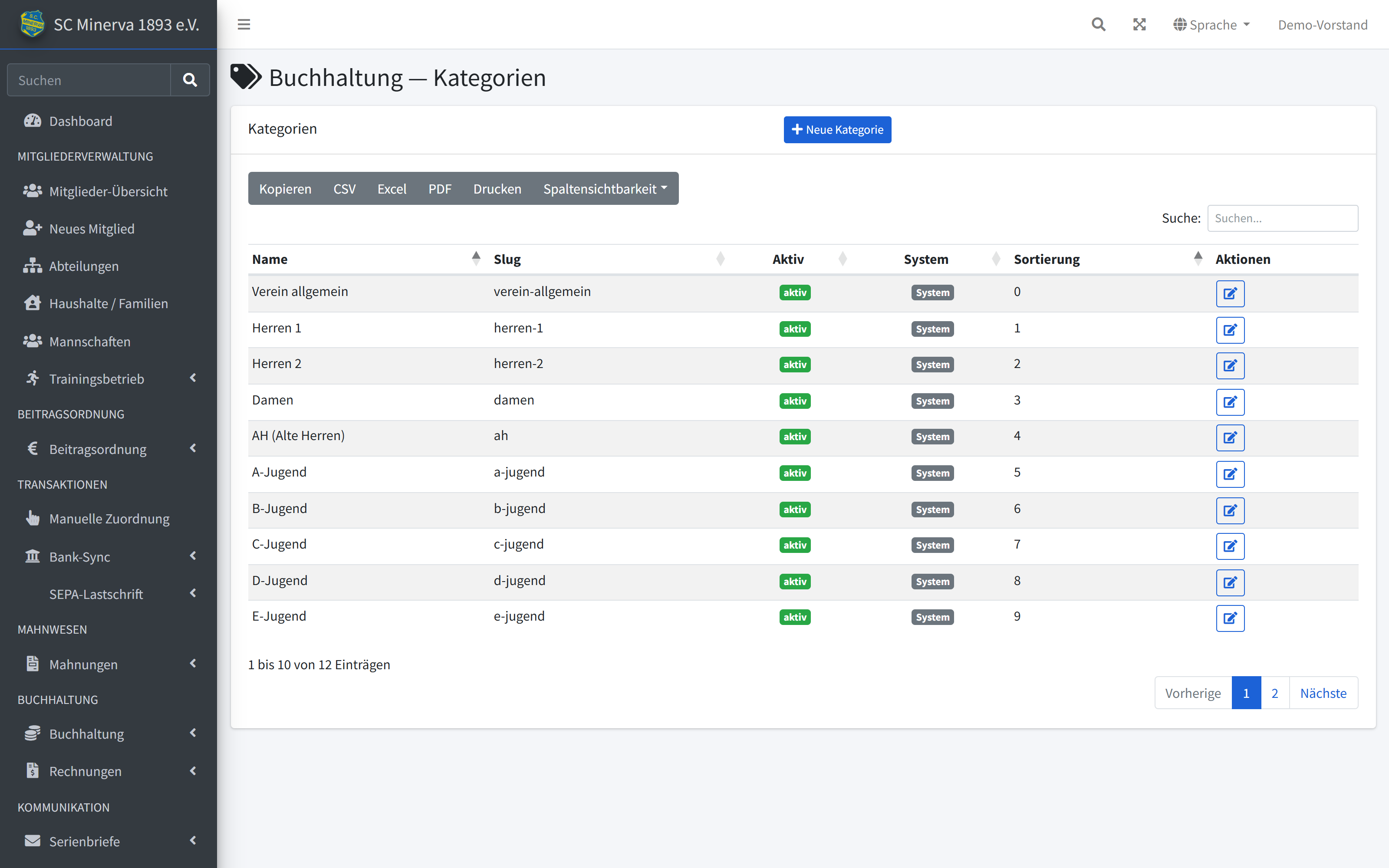This screenshot has width=1389, height=868.
Task: Expand the Bank-Sync submenu
Action: click(109, 556)
